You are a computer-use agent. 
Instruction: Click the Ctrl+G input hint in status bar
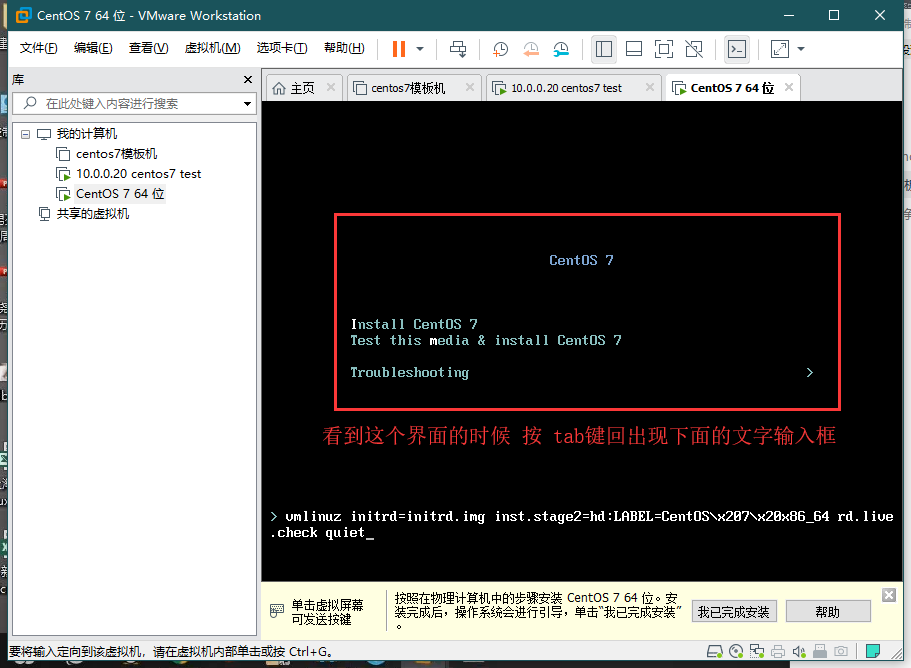[x=171, y=652]
